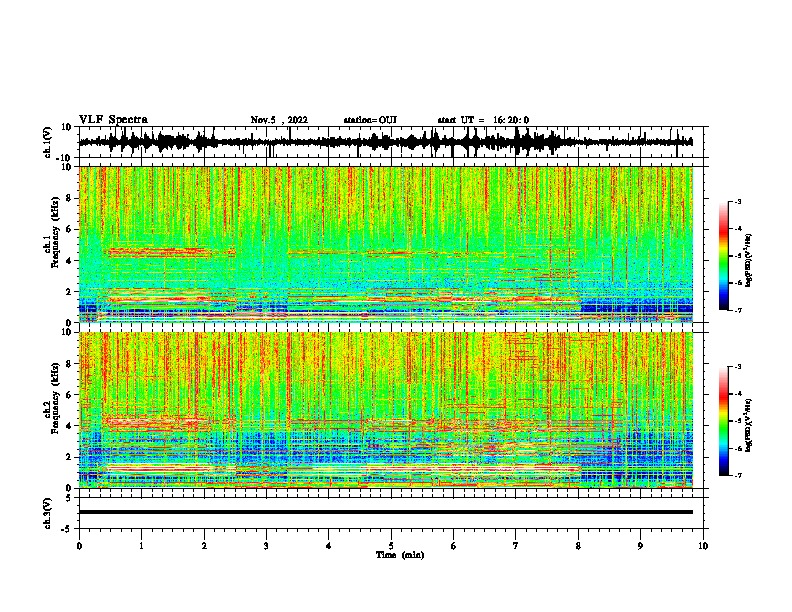Click the ch.2 colorbar "log(PSD)" unit label

point(750,425)
